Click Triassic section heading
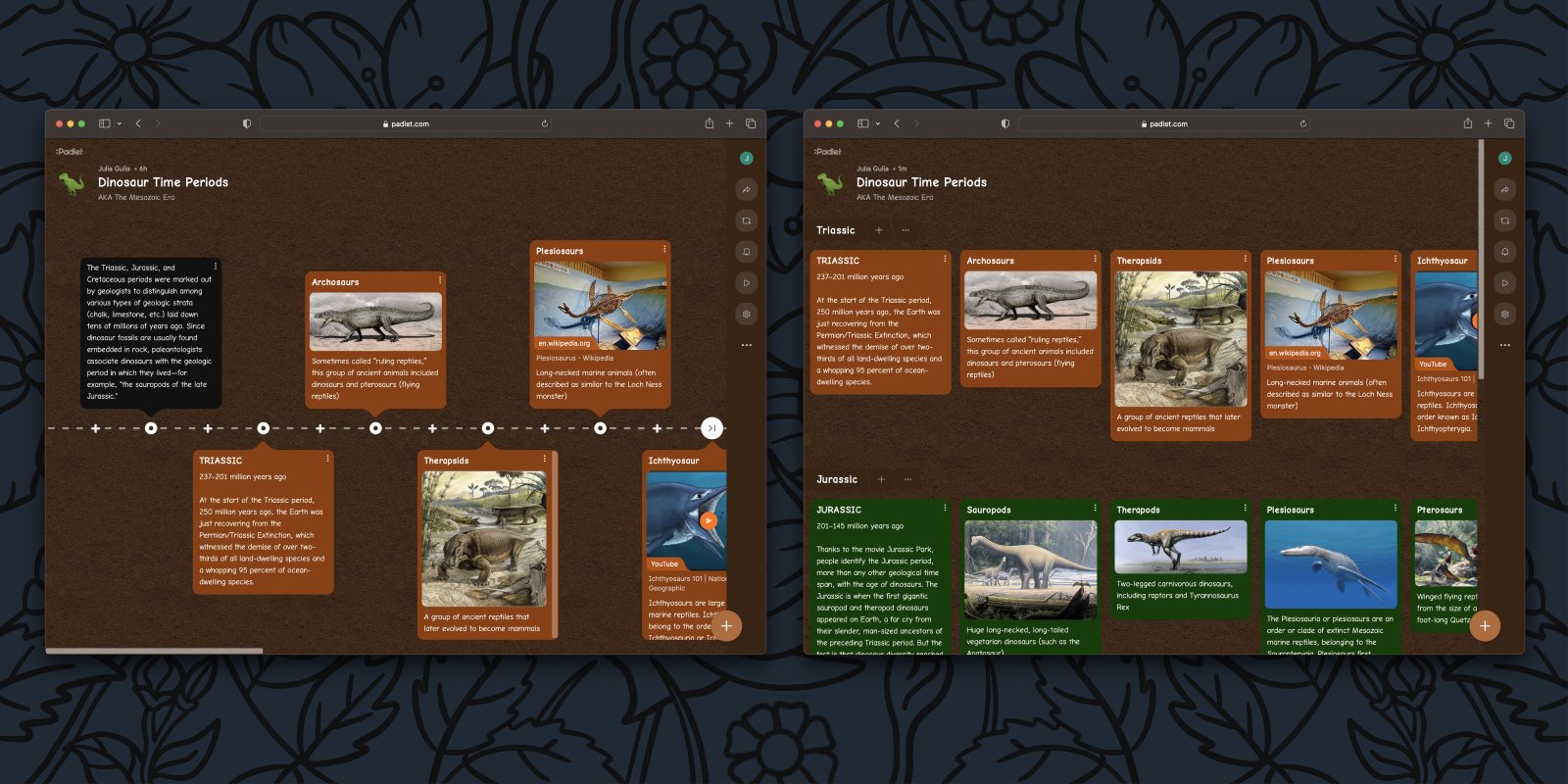The height and width of the screenshot is (784, 1568). (836, 230)
